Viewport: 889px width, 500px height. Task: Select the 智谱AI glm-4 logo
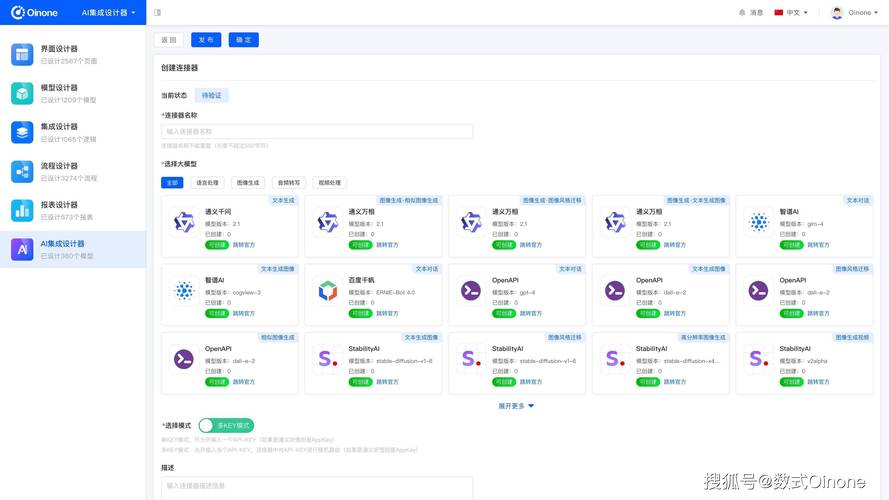759,222
